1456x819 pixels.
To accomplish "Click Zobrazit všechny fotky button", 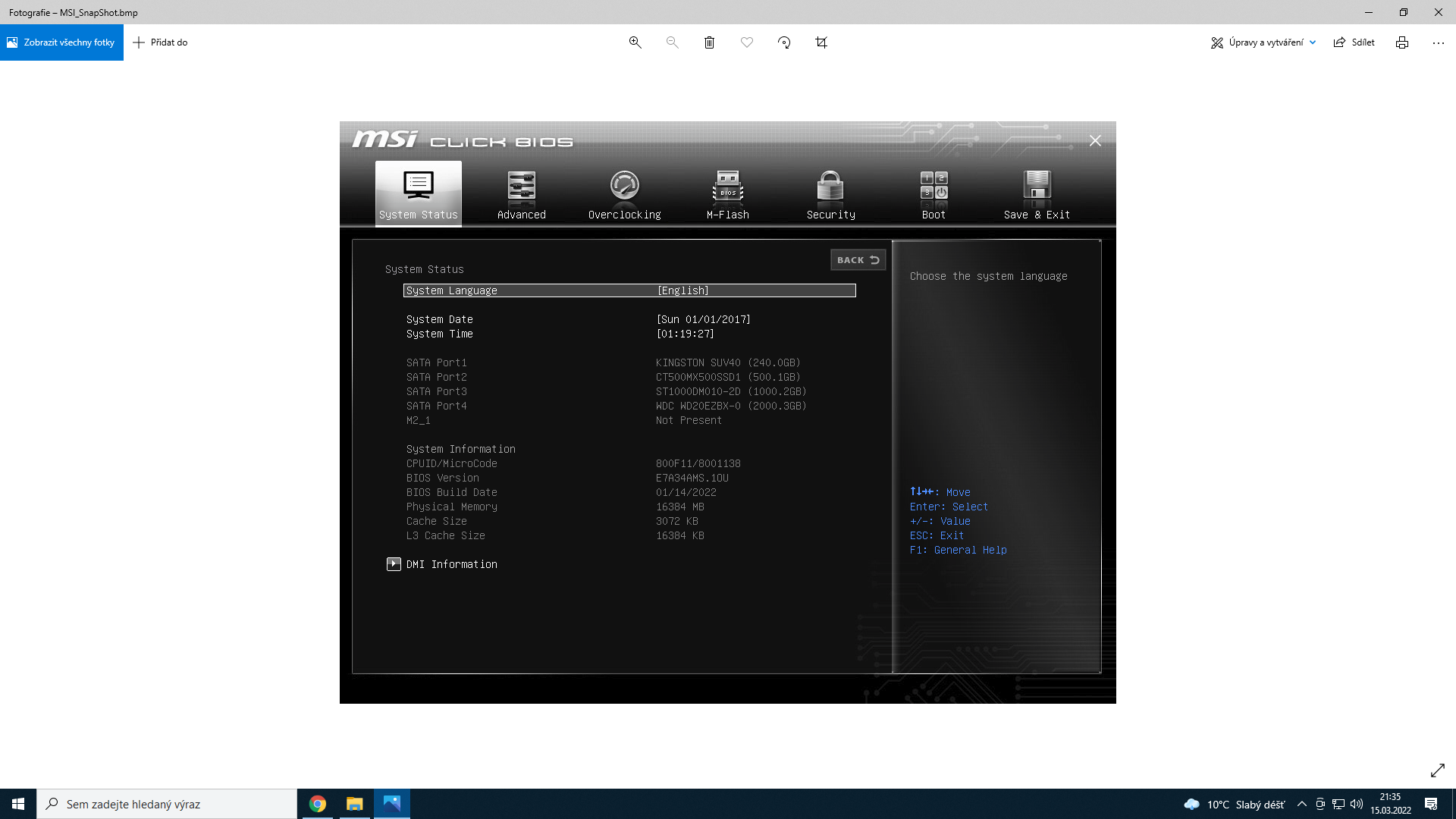I will 61,42.
